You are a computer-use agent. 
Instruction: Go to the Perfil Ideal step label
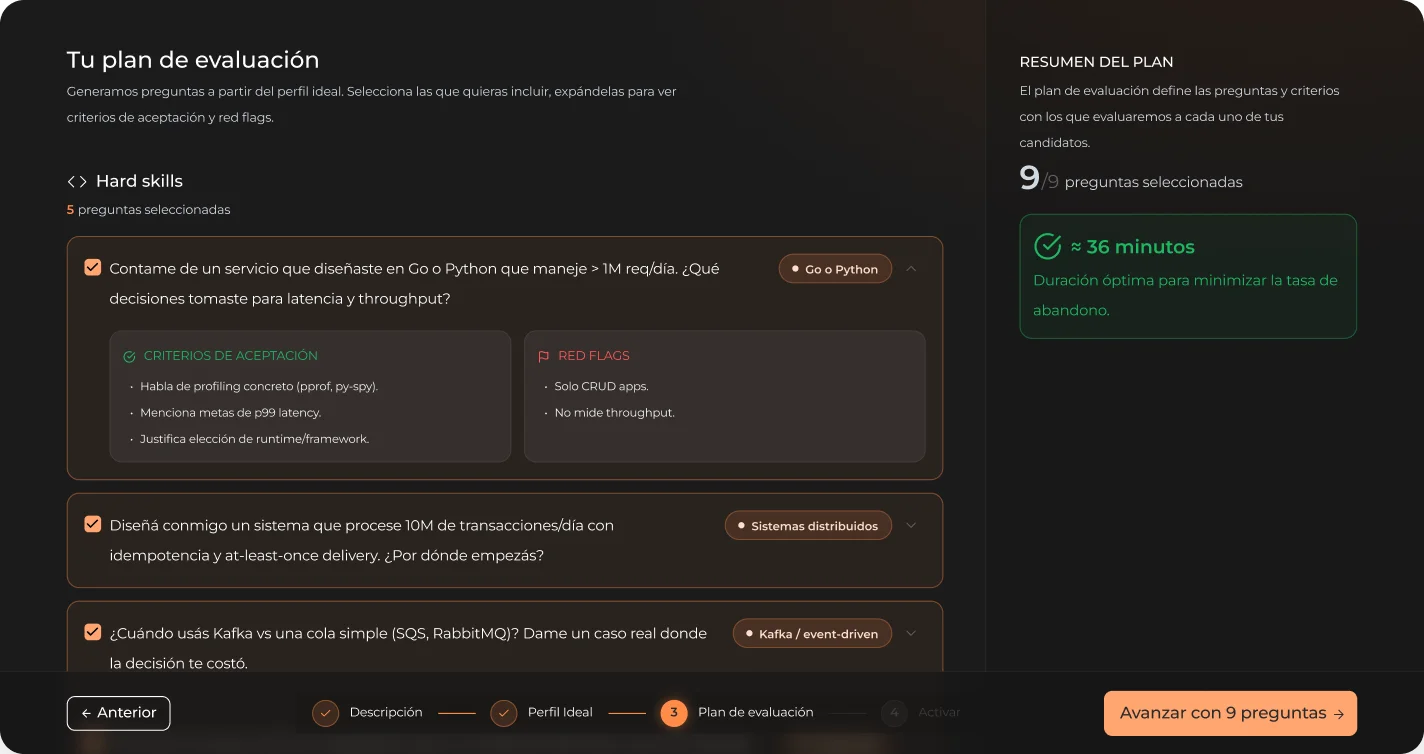tap(560, 713)
